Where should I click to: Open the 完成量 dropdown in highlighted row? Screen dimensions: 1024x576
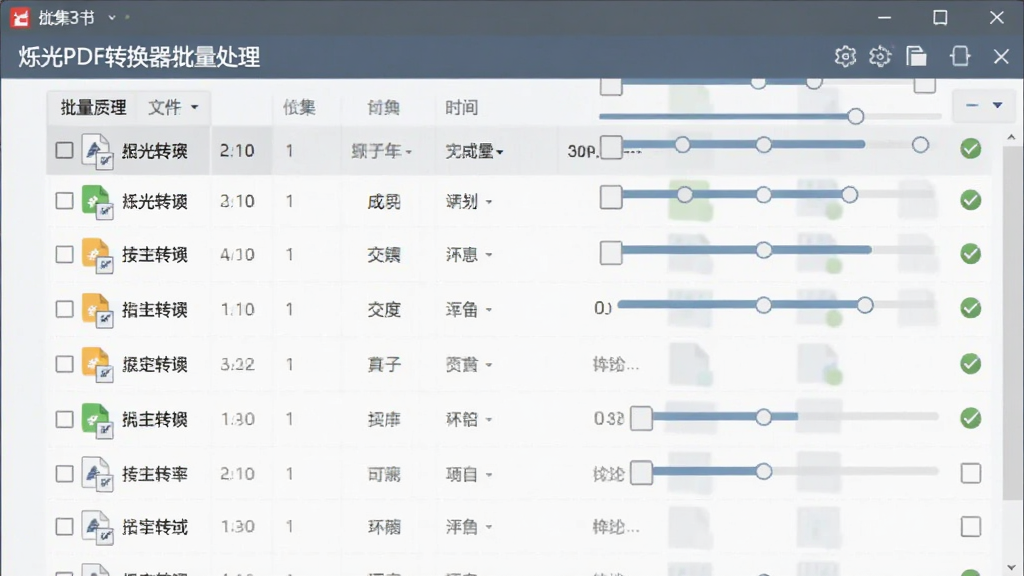(475, 152)
